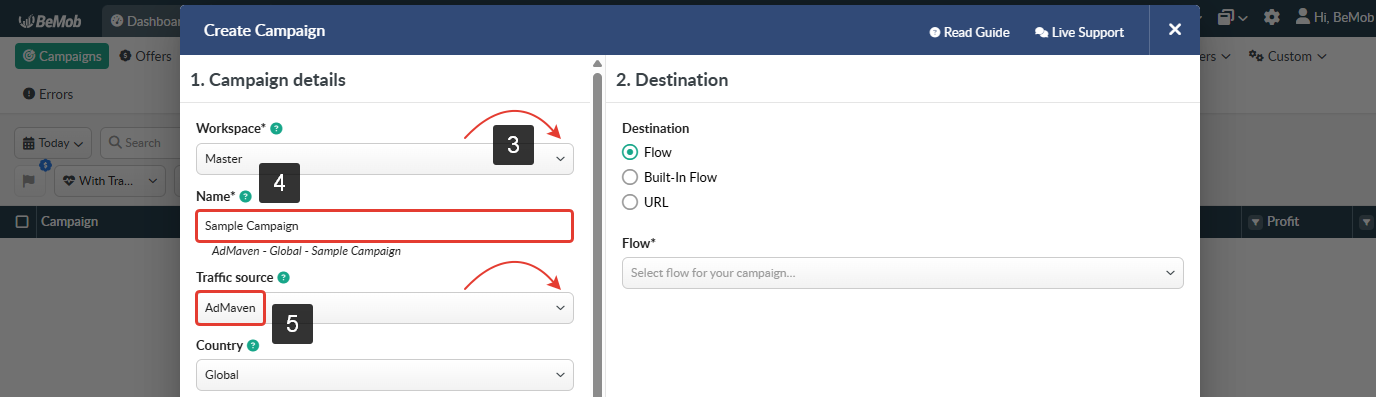Open the Read Guide link

point(969,32)
